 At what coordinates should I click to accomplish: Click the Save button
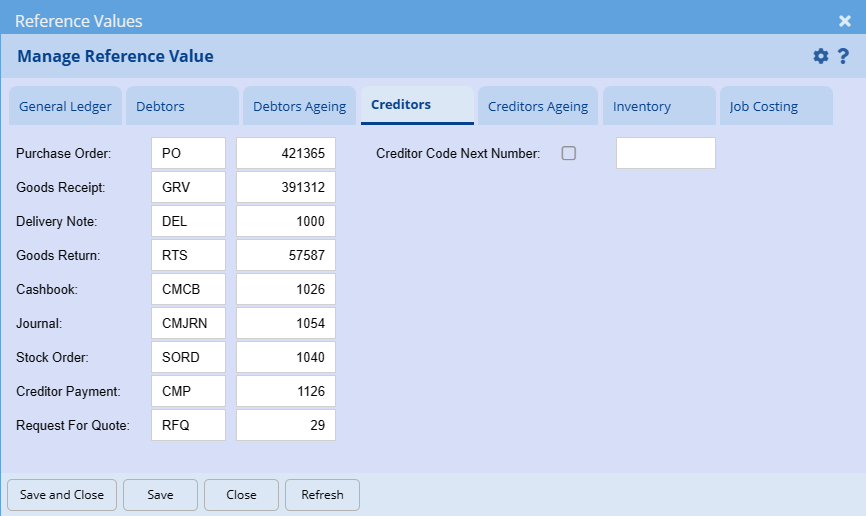point(160,494)
